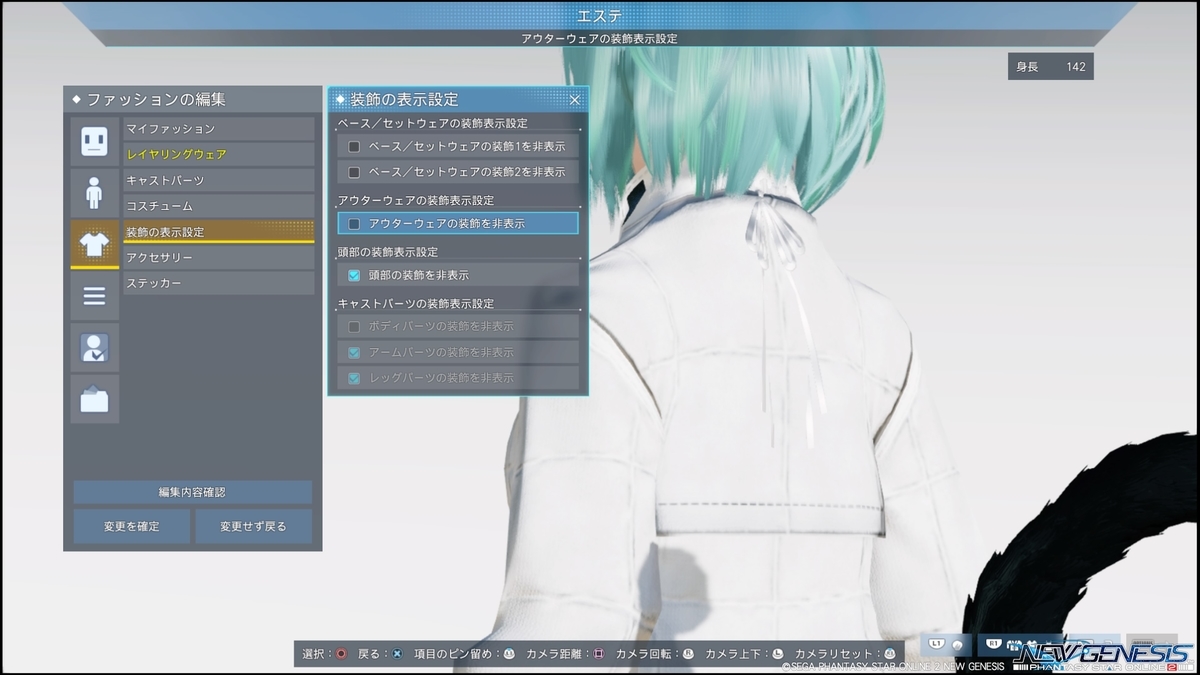
Task: Open the three-line list icon category
Action: click(x=94, y=296)
